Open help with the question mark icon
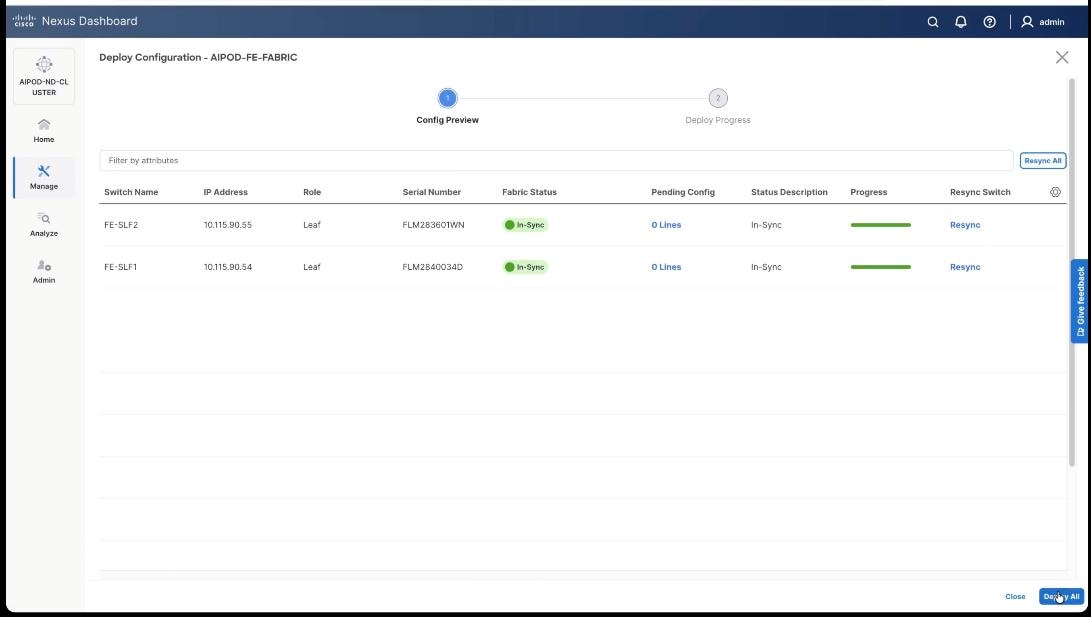Viewport: 1091px width, 617px height. pyautogui.click(x=989, y=21)
